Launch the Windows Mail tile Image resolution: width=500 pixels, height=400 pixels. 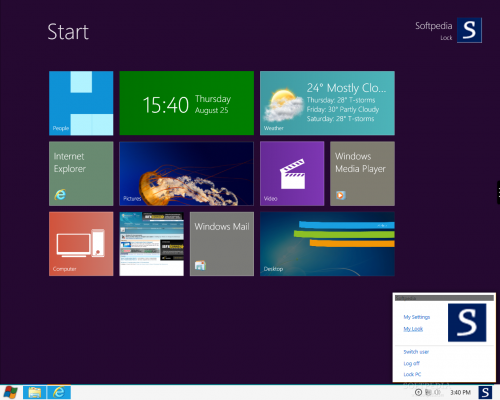click(222, 244)
